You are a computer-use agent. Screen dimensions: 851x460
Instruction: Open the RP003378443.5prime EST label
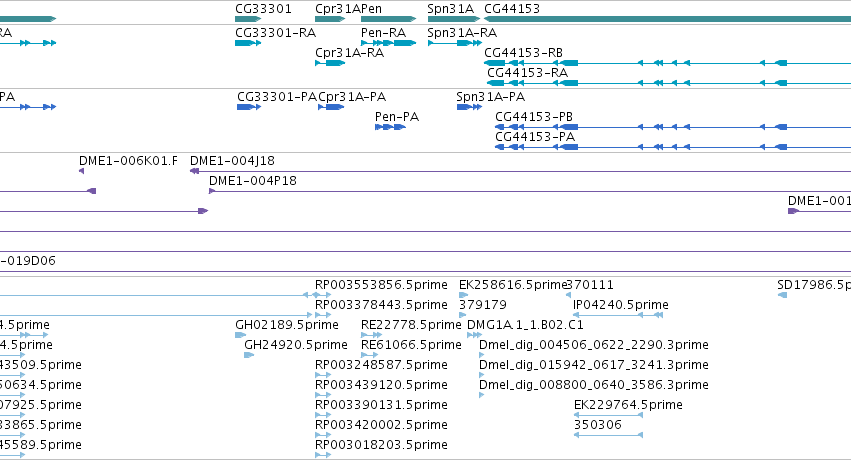pos(381,305)
